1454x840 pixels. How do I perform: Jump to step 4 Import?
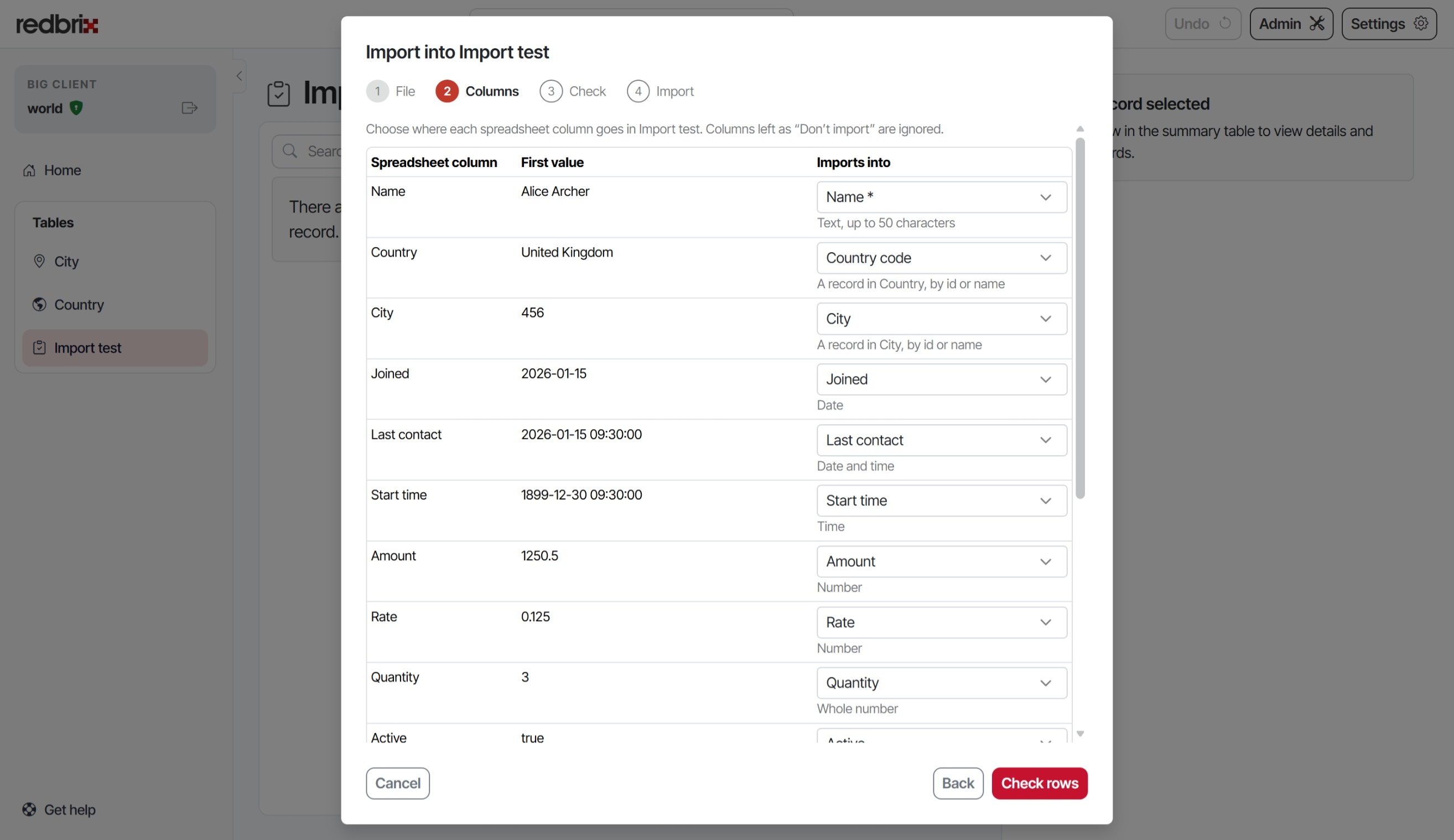tap(661, 91)
